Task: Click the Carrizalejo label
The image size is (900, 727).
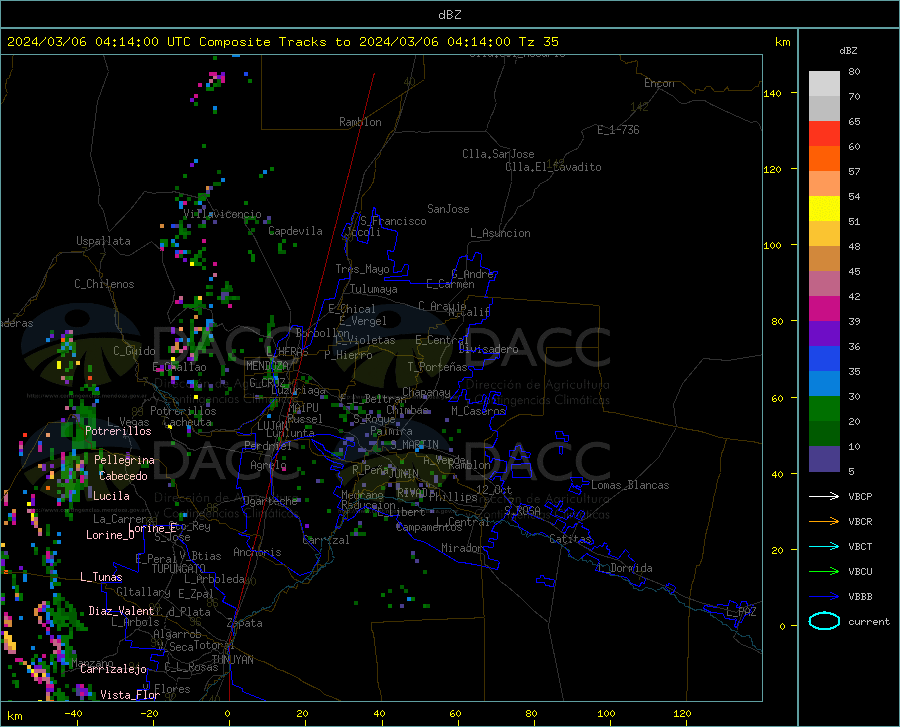Action: pyautogui.click(x=114, y=669)
